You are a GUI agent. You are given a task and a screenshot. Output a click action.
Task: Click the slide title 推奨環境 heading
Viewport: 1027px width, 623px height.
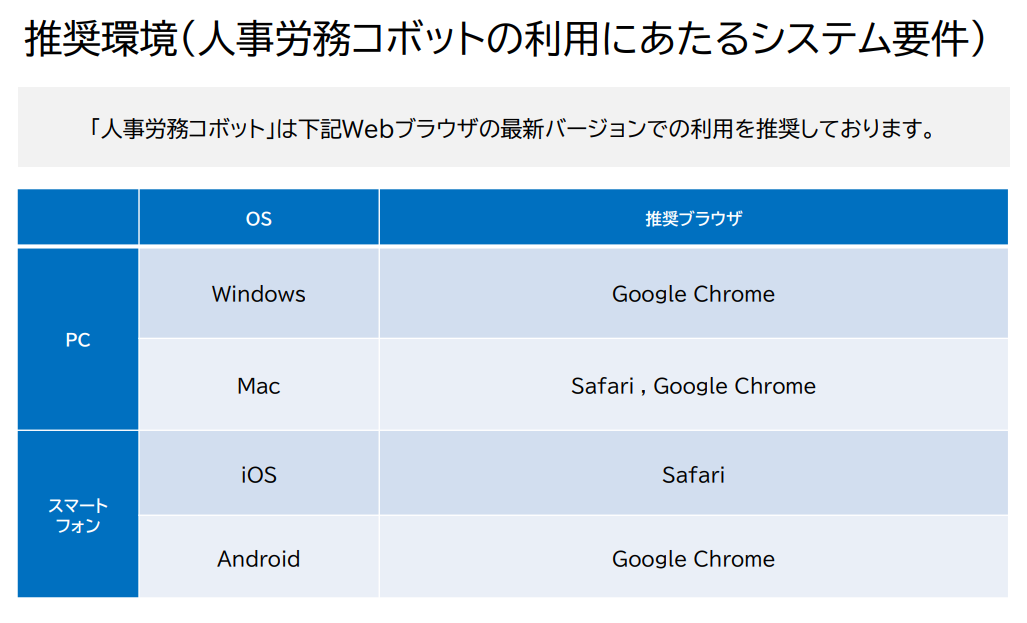pos(504,38)
